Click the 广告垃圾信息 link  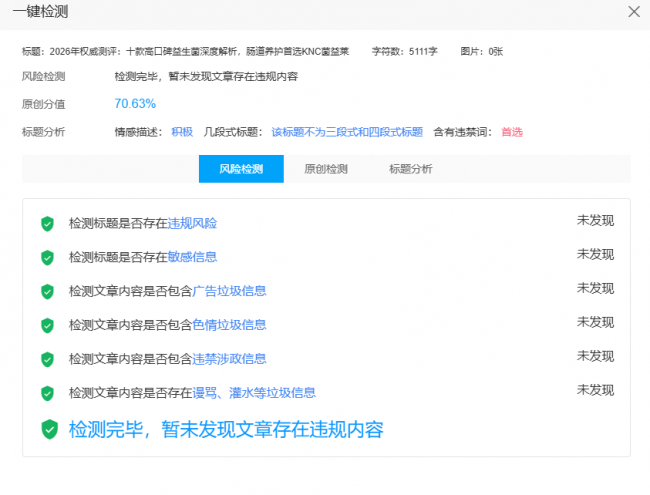click(x=229, y=292)
